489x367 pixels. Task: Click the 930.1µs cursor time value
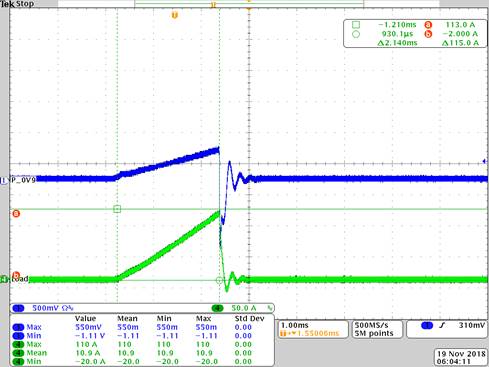coord(397,34)
